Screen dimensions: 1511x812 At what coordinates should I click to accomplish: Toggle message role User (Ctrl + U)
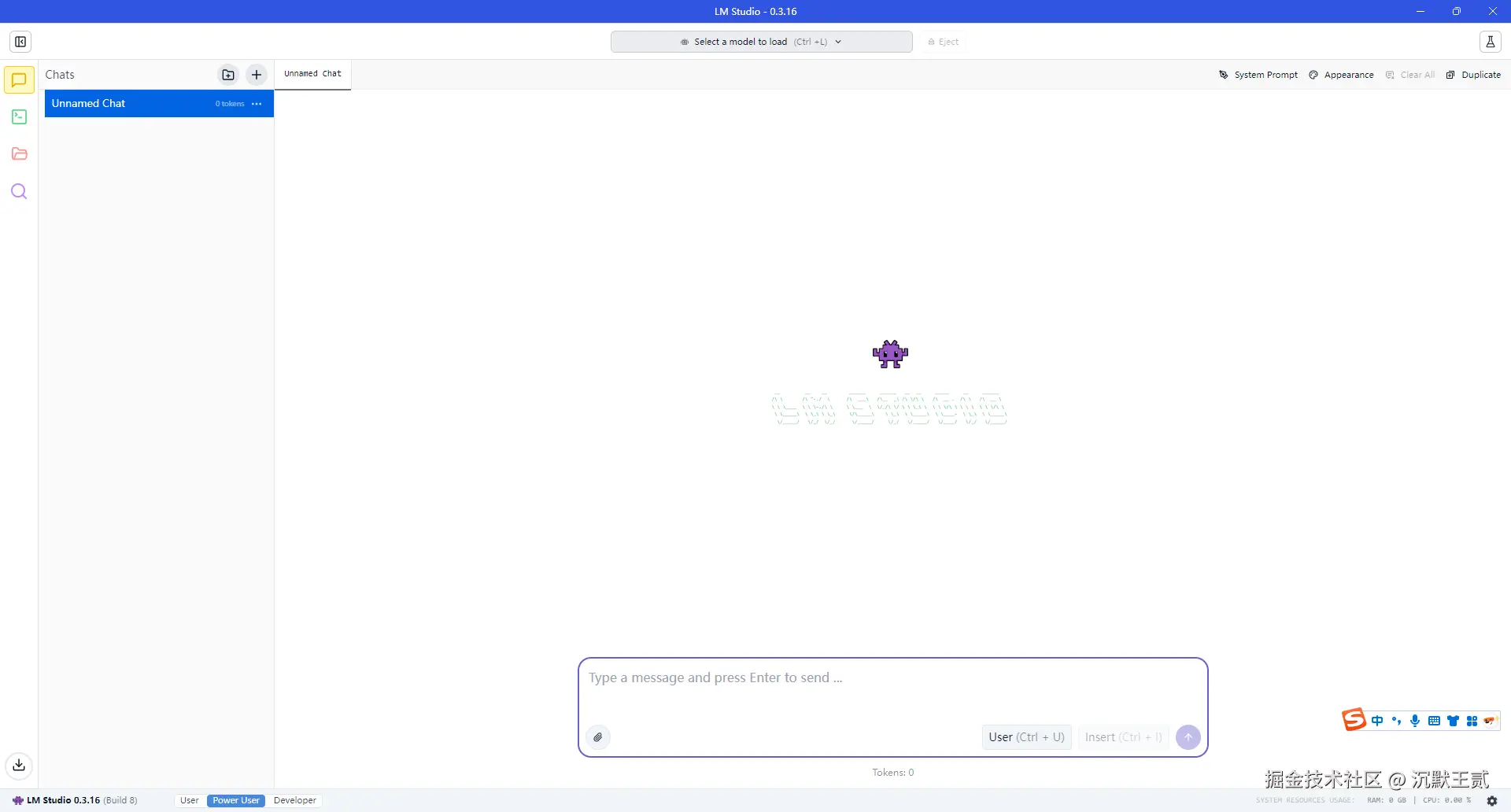point(1026,737)
